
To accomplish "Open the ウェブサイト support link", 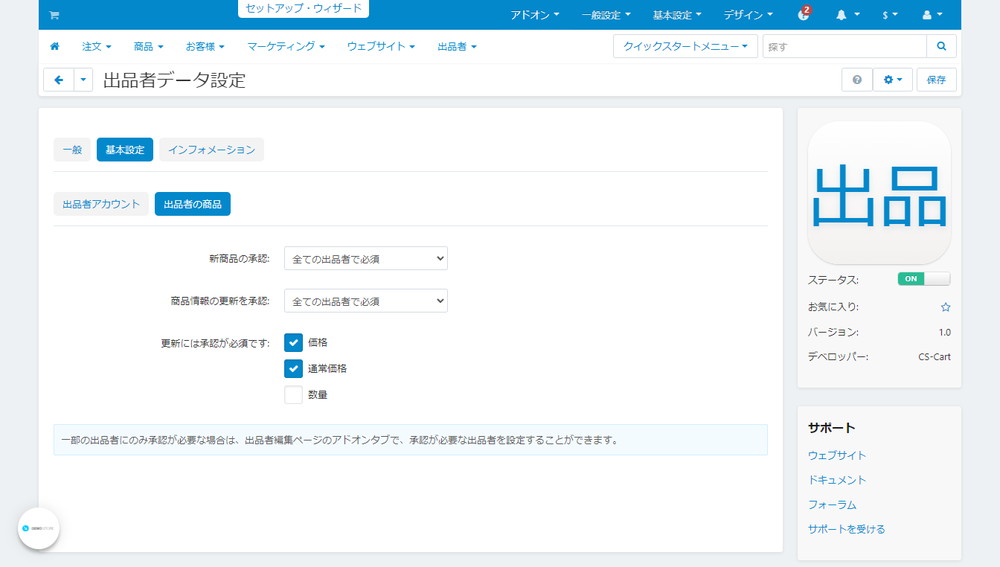I will pyautogui.click(x=837, y=455).
